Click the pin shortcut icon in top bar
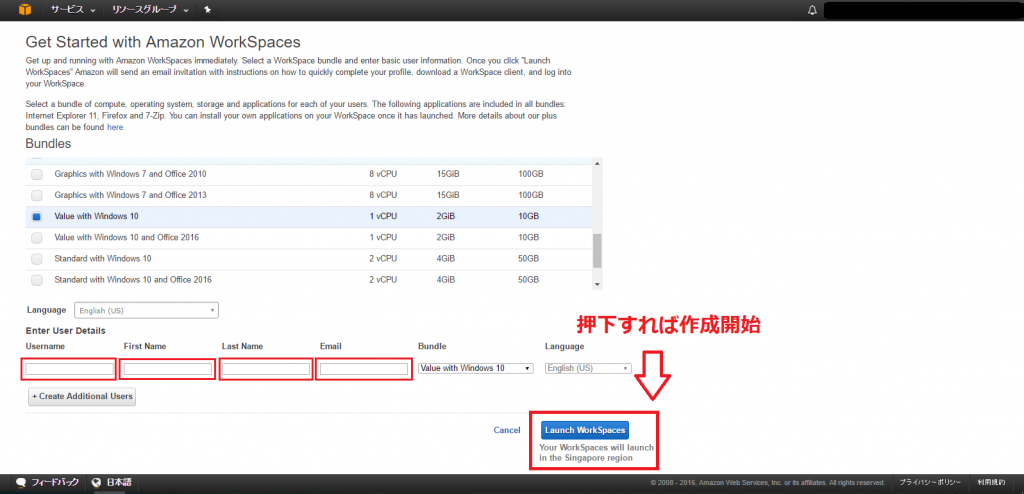The width and height of the screenshot is (1024, 494). pos(207,10)
